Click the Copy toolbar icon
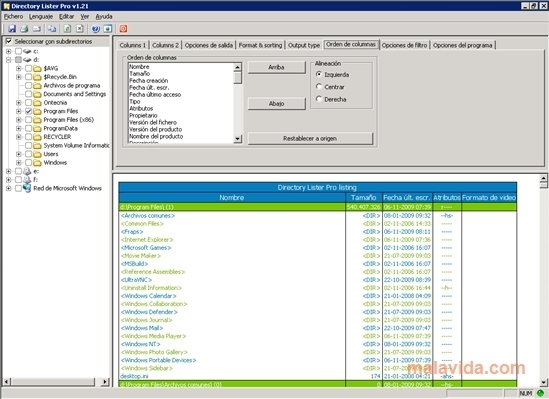549x399 pixels. point(52,29)
